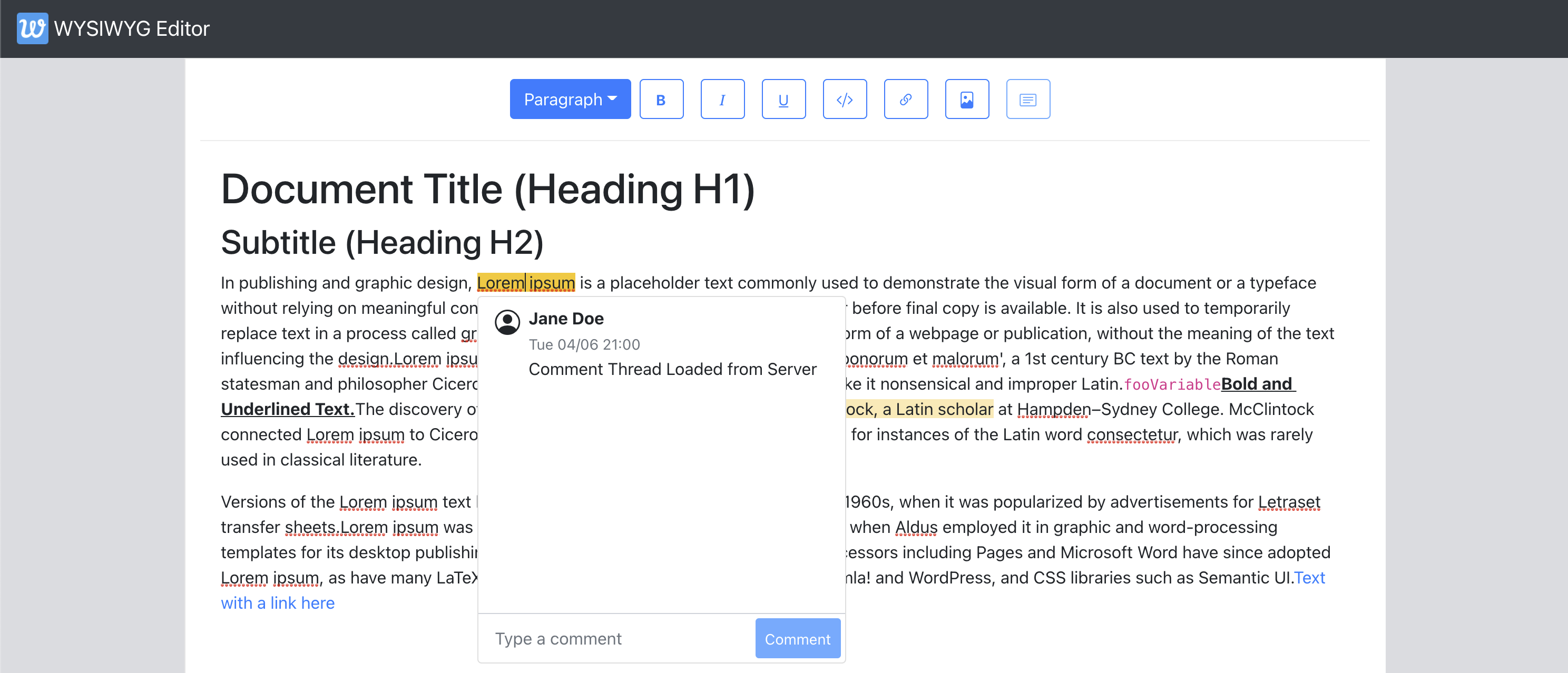1568x673 pixels.
Task: Click the 'Underlined Text.' bold text
Action: [287, 409]
